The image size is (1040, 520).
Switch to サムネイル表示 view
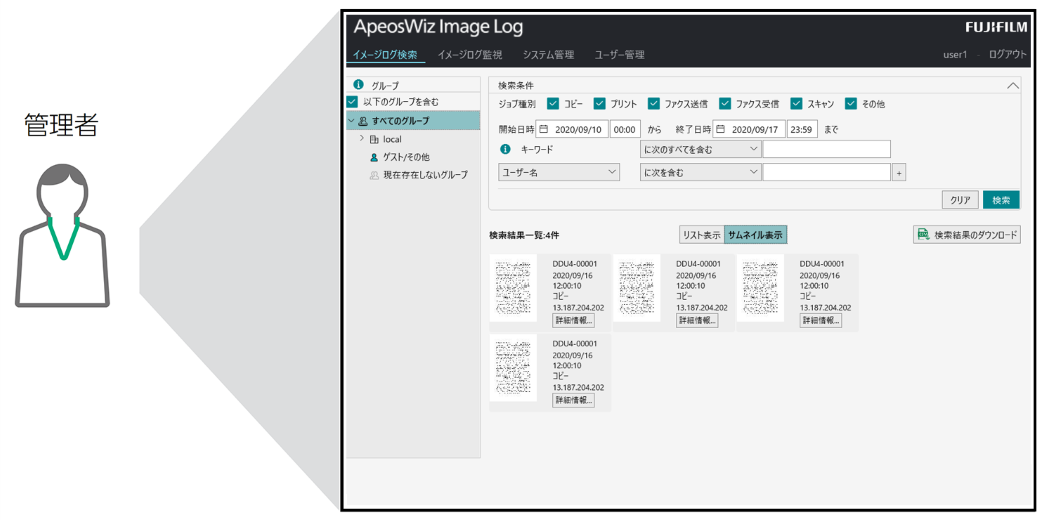coord(755,235)
